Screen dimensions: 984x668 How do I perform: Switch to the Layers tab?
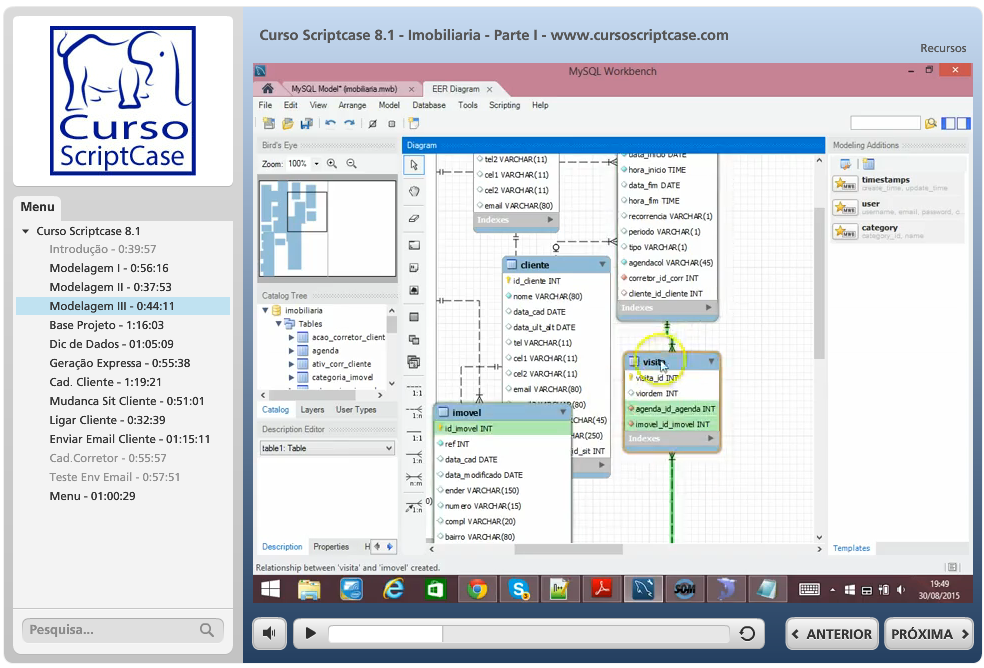pyautogui.click(x=312, y=409)
